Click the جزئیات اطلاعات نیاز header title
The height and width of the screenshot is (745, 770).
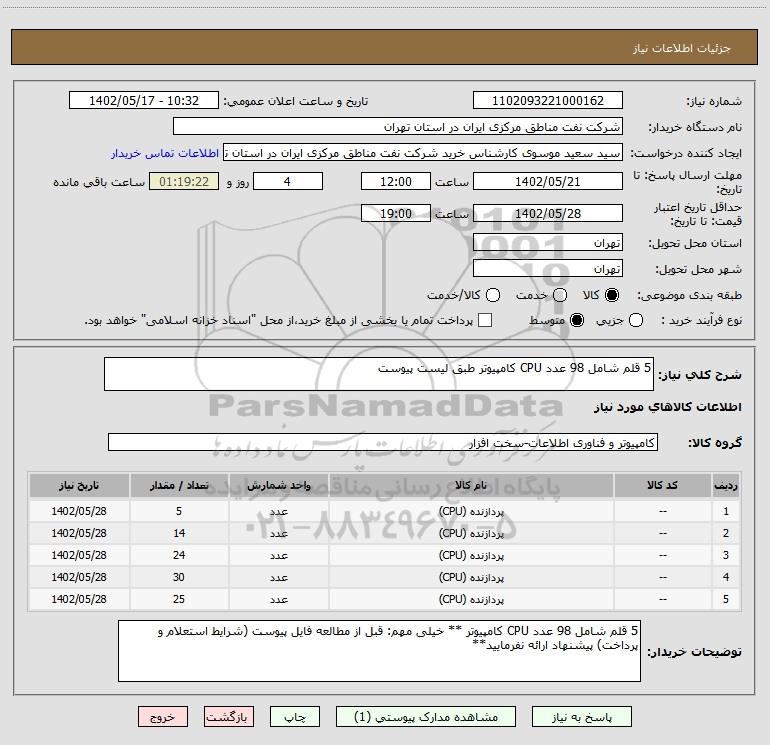point(682,48)
